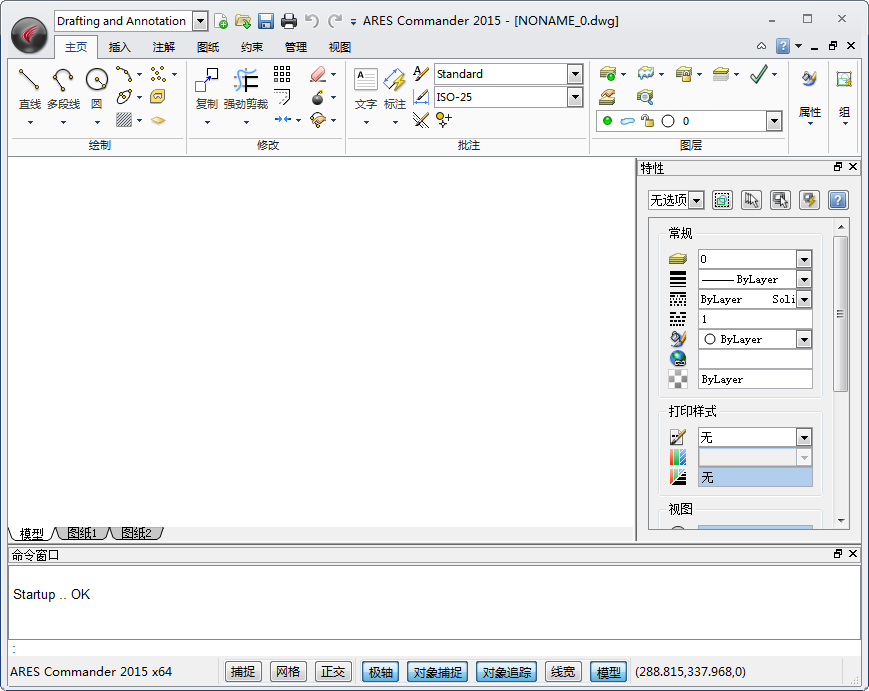Click the Save floppy disk icon
Viewport: 869px width, 691px height.
pos(266,21)
